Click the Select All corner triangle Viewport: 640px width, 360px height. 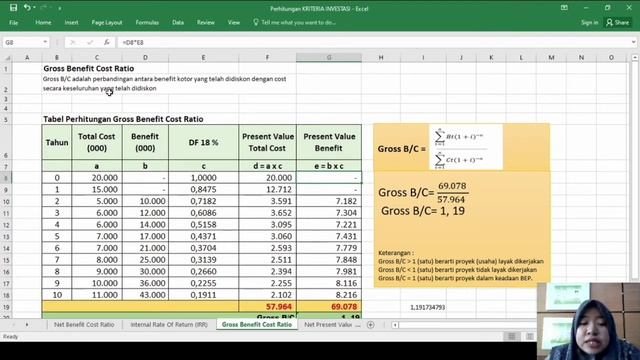[x=7, y=58]
